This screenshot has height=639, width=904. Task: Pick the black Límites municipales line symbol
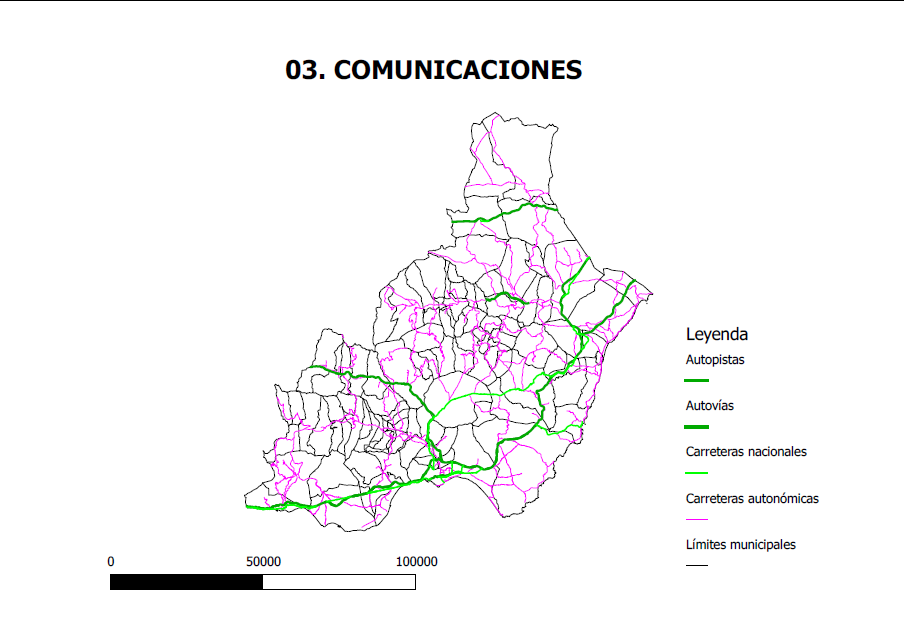click(x=696, y=566)
